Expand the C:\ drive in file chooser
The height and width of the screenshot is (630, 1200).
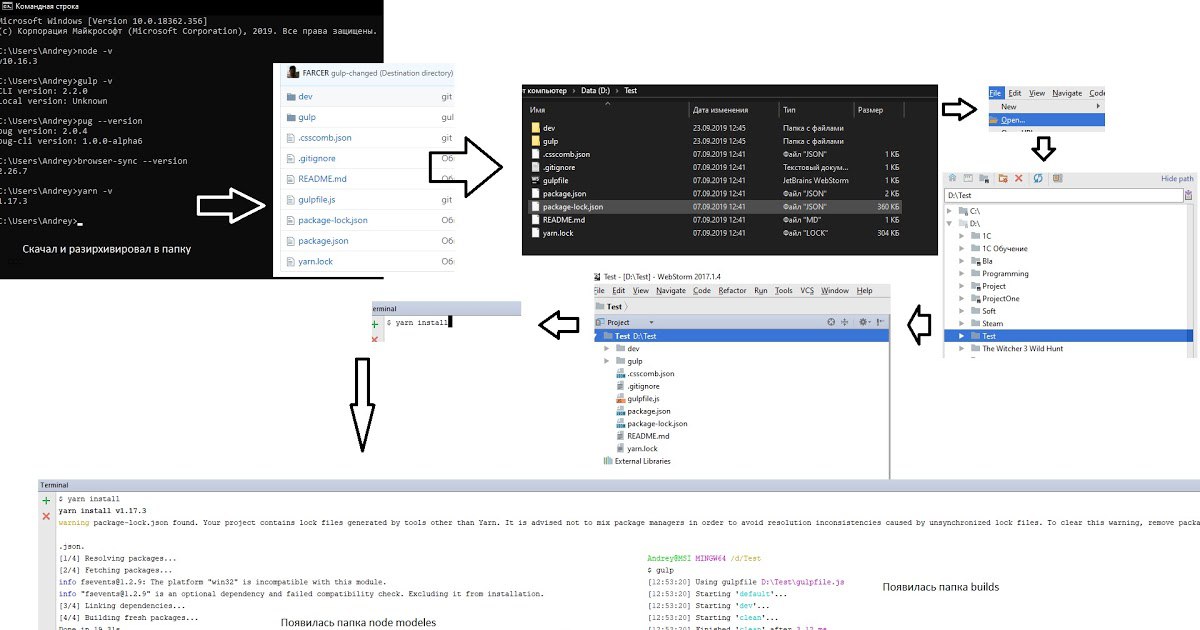click(950, 211)
